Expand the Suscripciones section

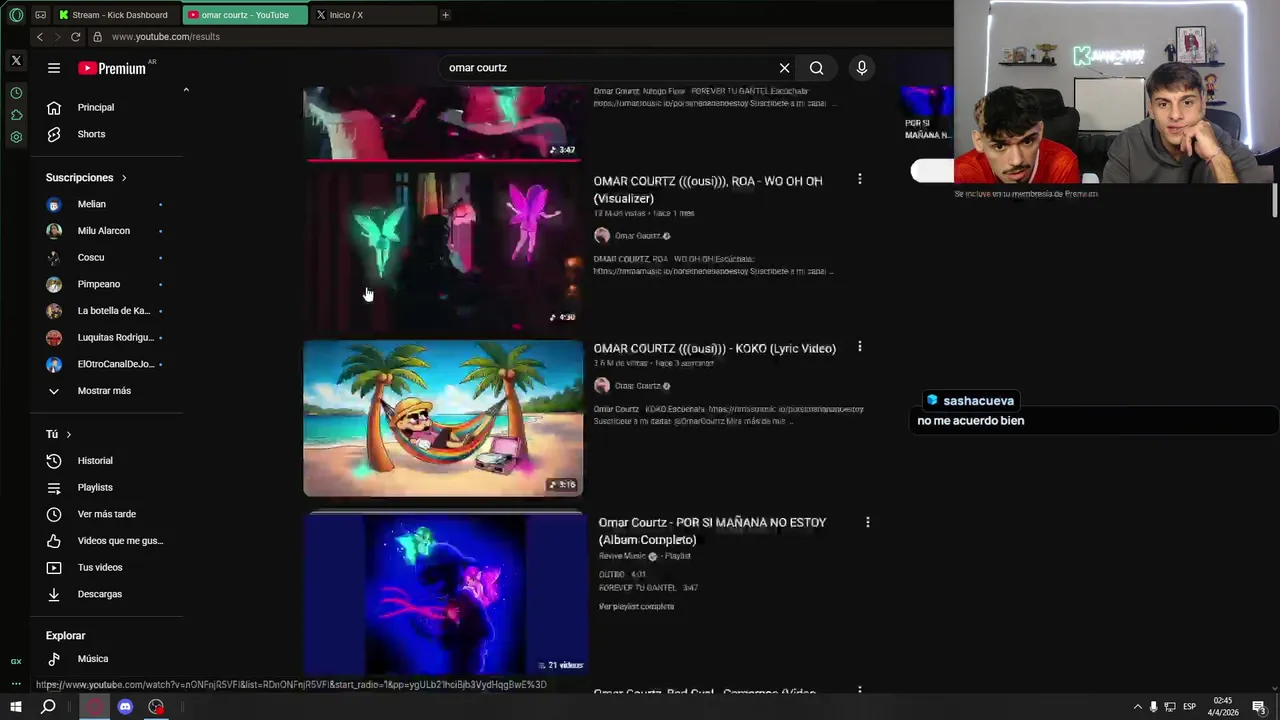[x=86, y=177]
